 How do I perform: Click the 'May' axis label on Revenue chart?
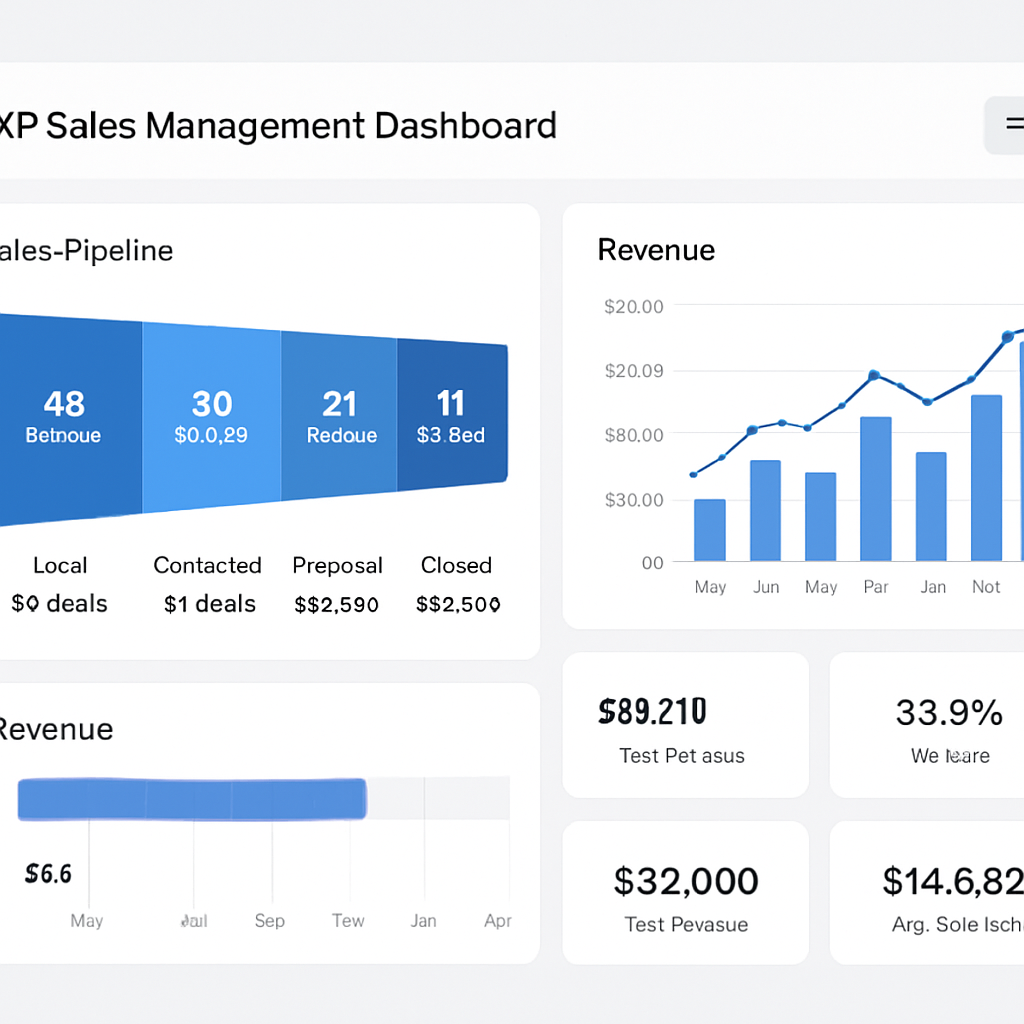710,587
